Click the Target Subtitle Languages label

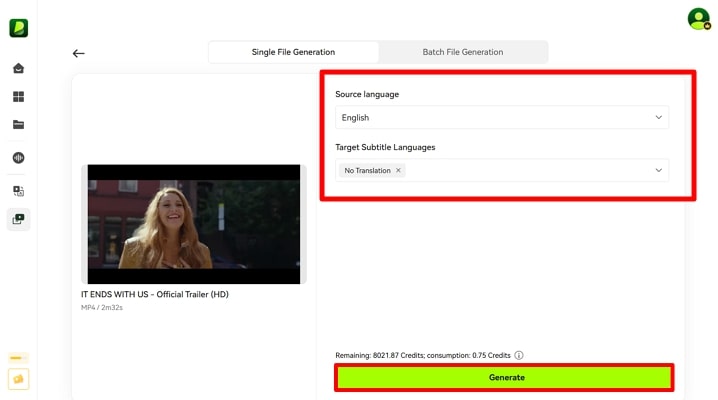point(385,147)
